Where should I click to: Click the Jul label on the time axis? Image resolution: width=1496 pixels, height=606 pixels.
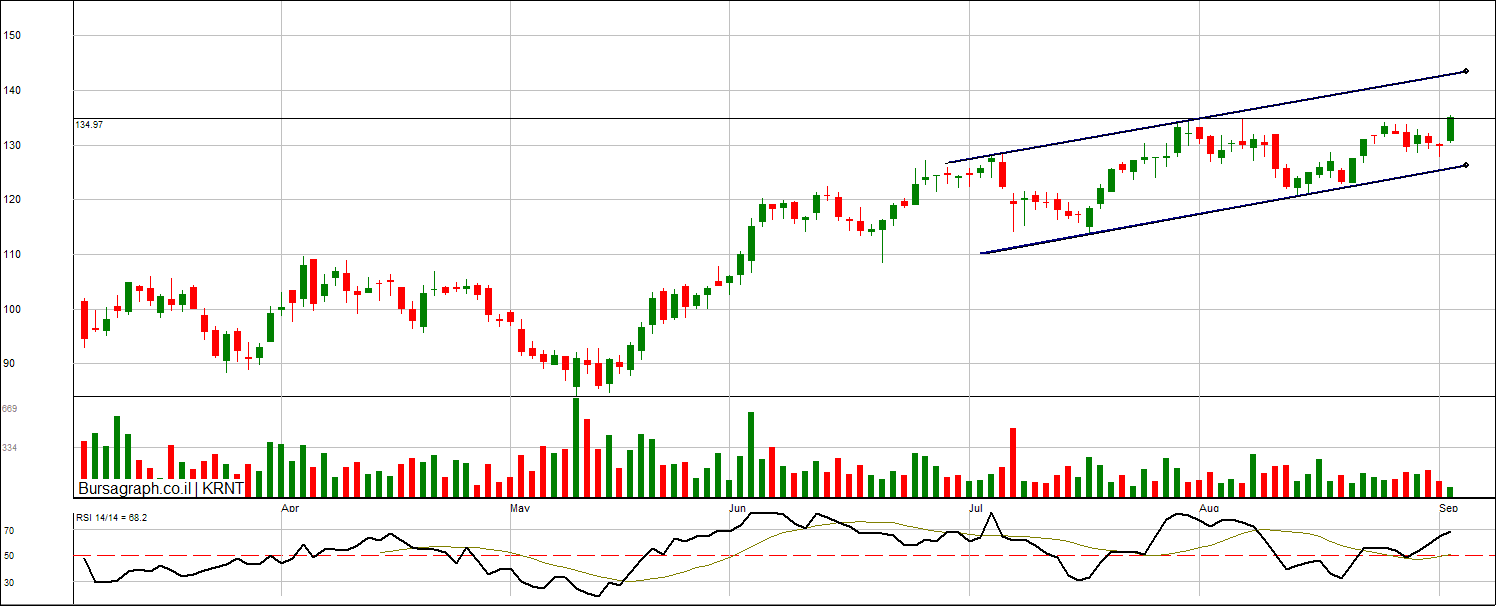coord(975,509)
